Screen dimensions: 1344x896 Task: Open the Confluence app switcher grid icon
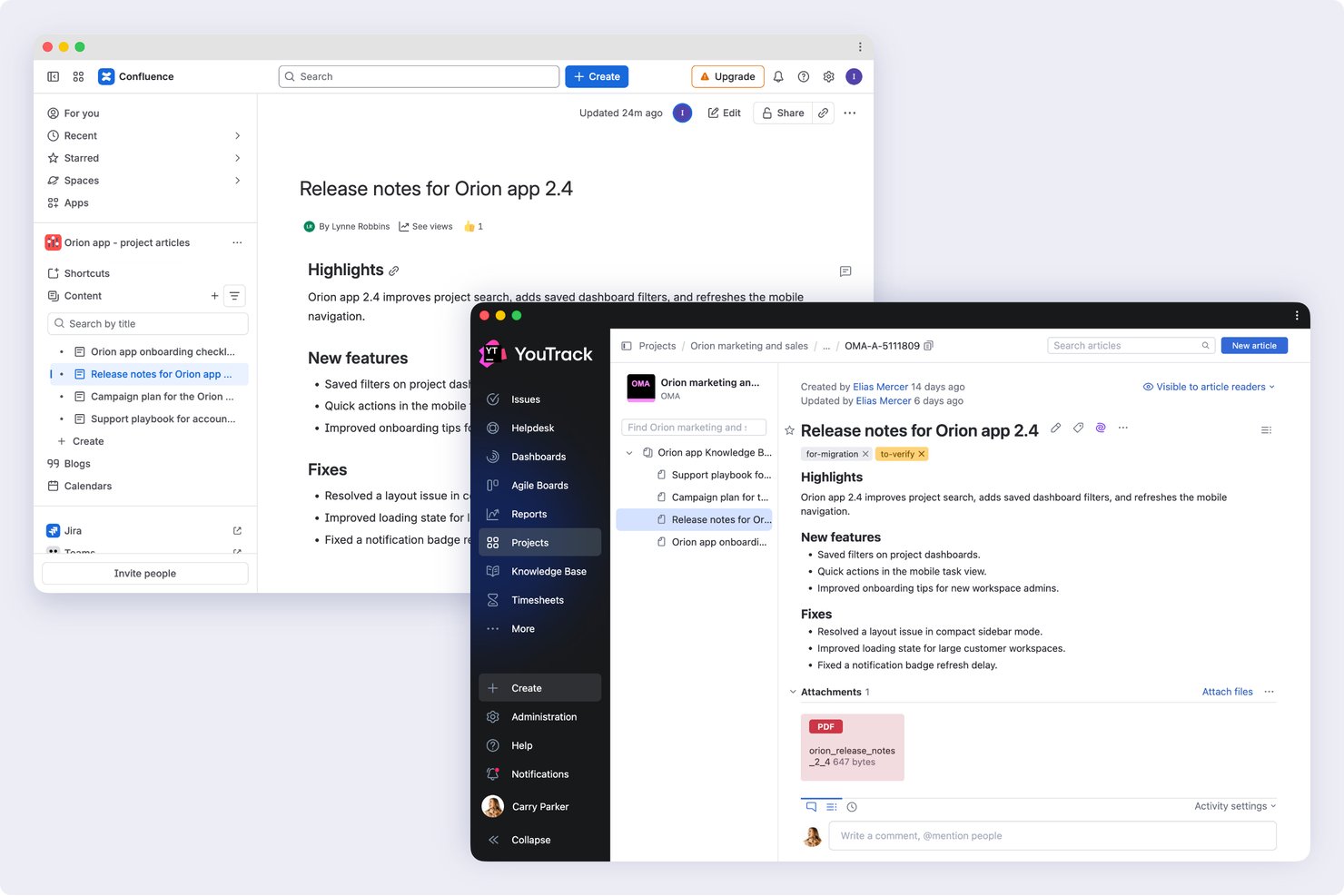click(x=79, y=77)
